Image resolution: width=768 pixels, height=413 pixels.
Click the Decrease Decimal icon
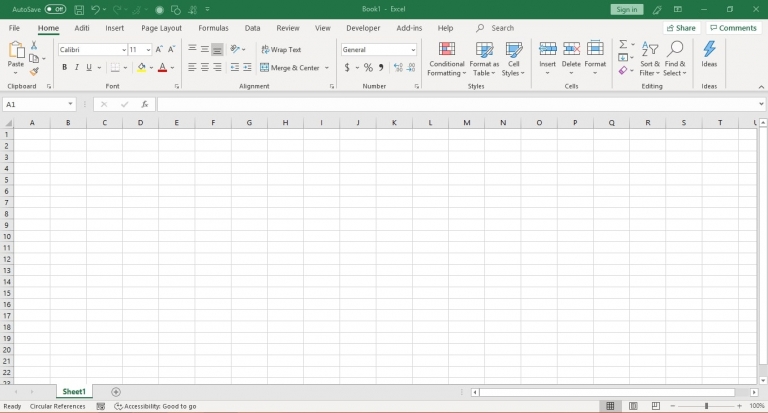click(x=411, y=68)
